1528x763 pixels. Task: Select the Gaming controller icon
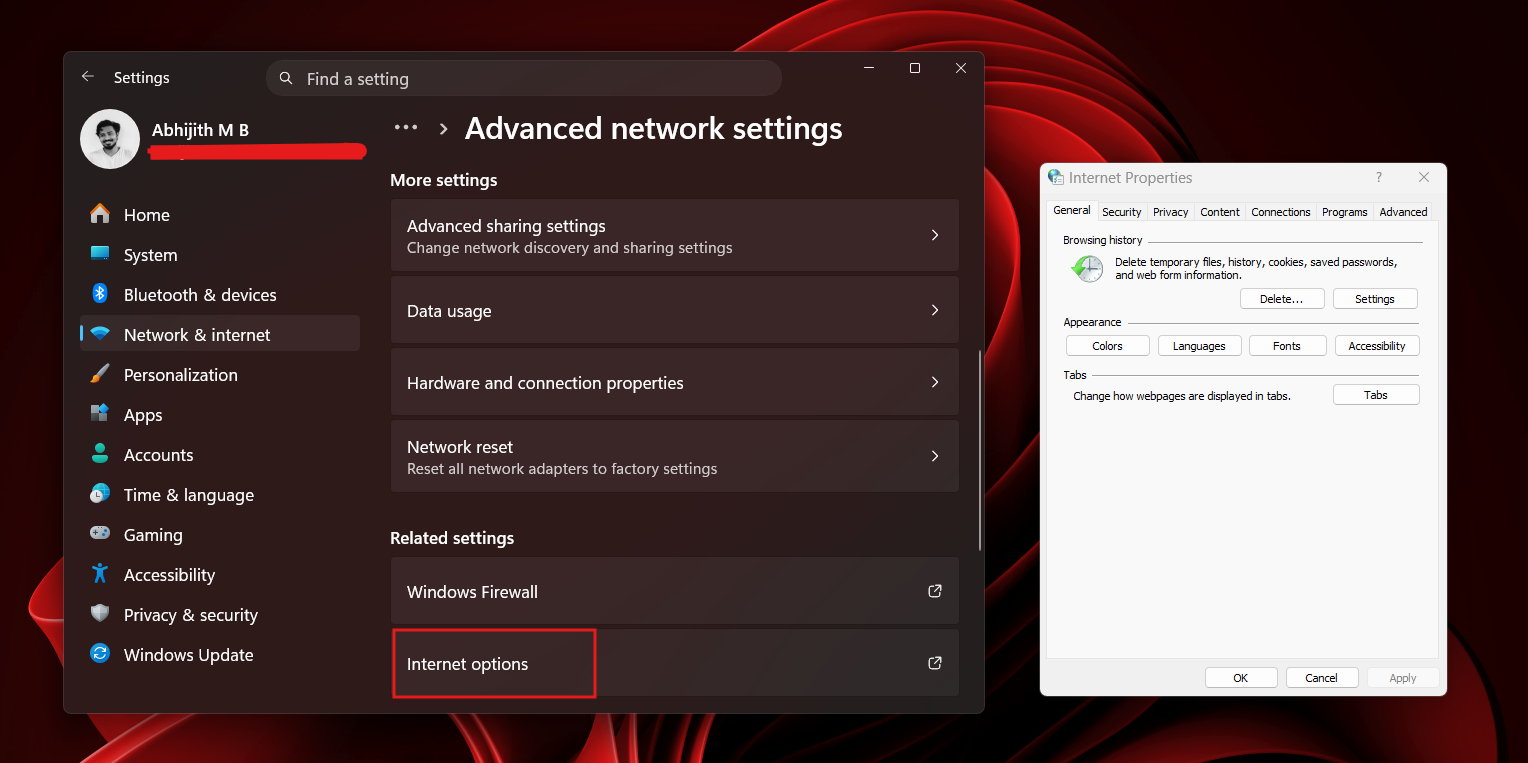pyautogui.click(x=100, y=534)
